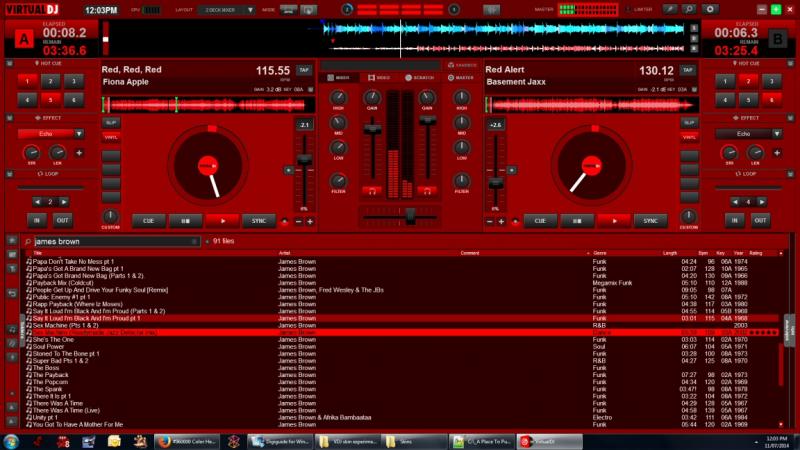Toggle VINYL mode on deck B

689,137
